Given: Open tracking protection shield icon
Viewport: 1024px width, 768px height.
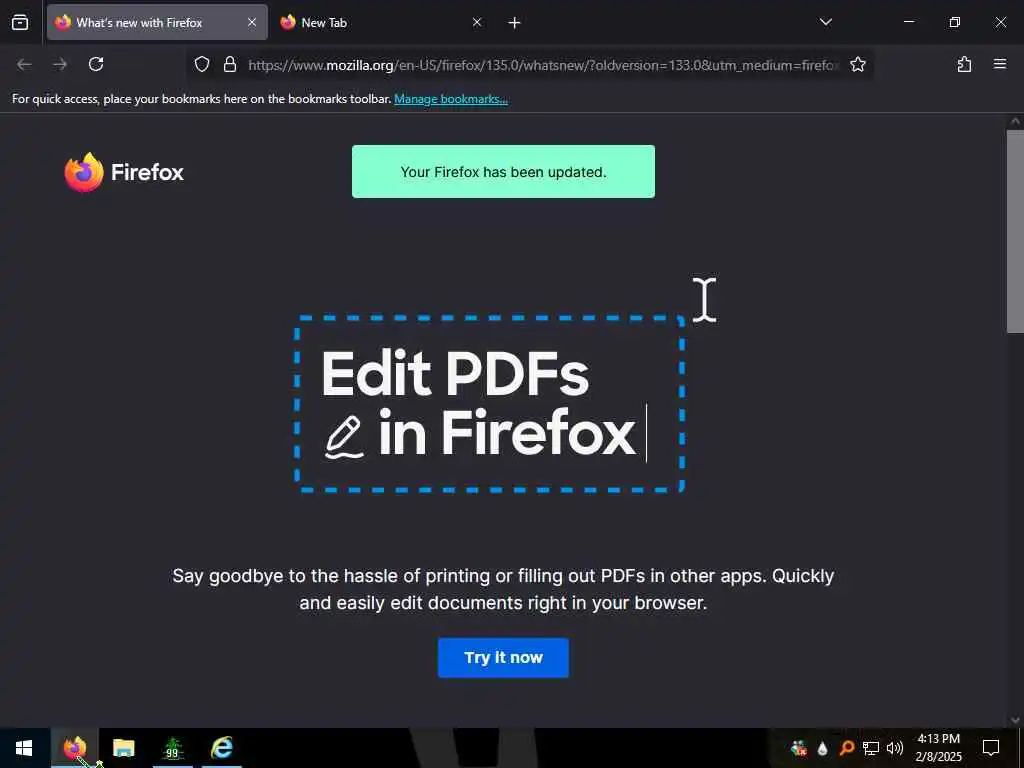Looking at the screenshot, I should [x=202, y=64].
